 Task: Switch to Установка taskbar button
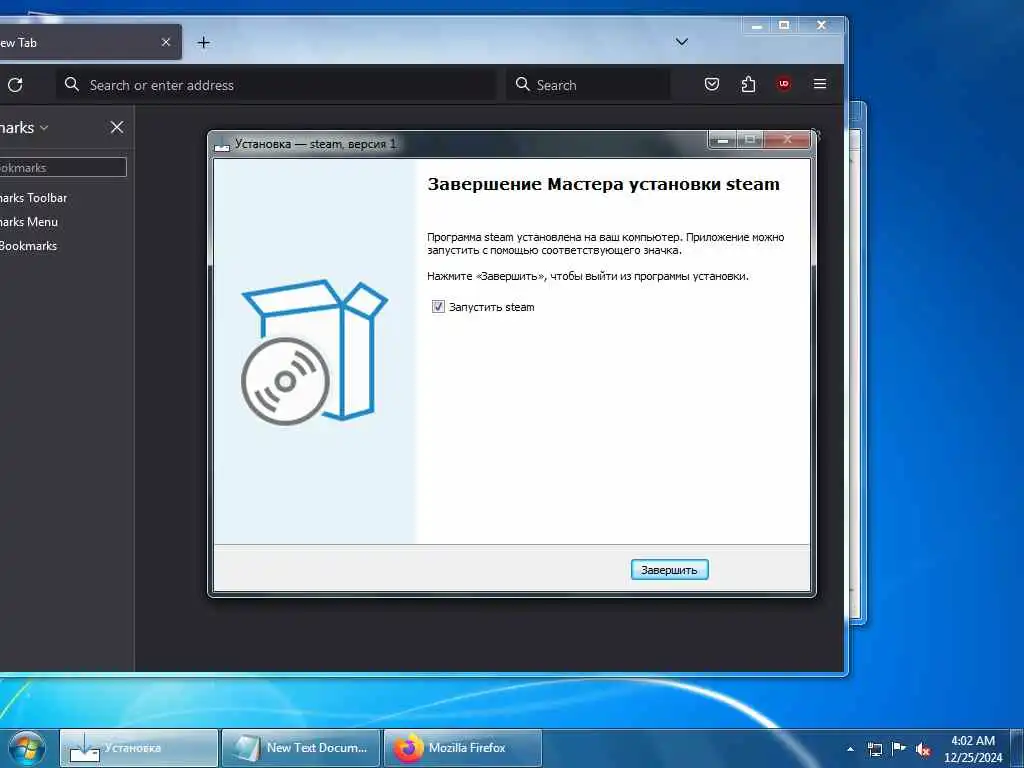point(139,748)
